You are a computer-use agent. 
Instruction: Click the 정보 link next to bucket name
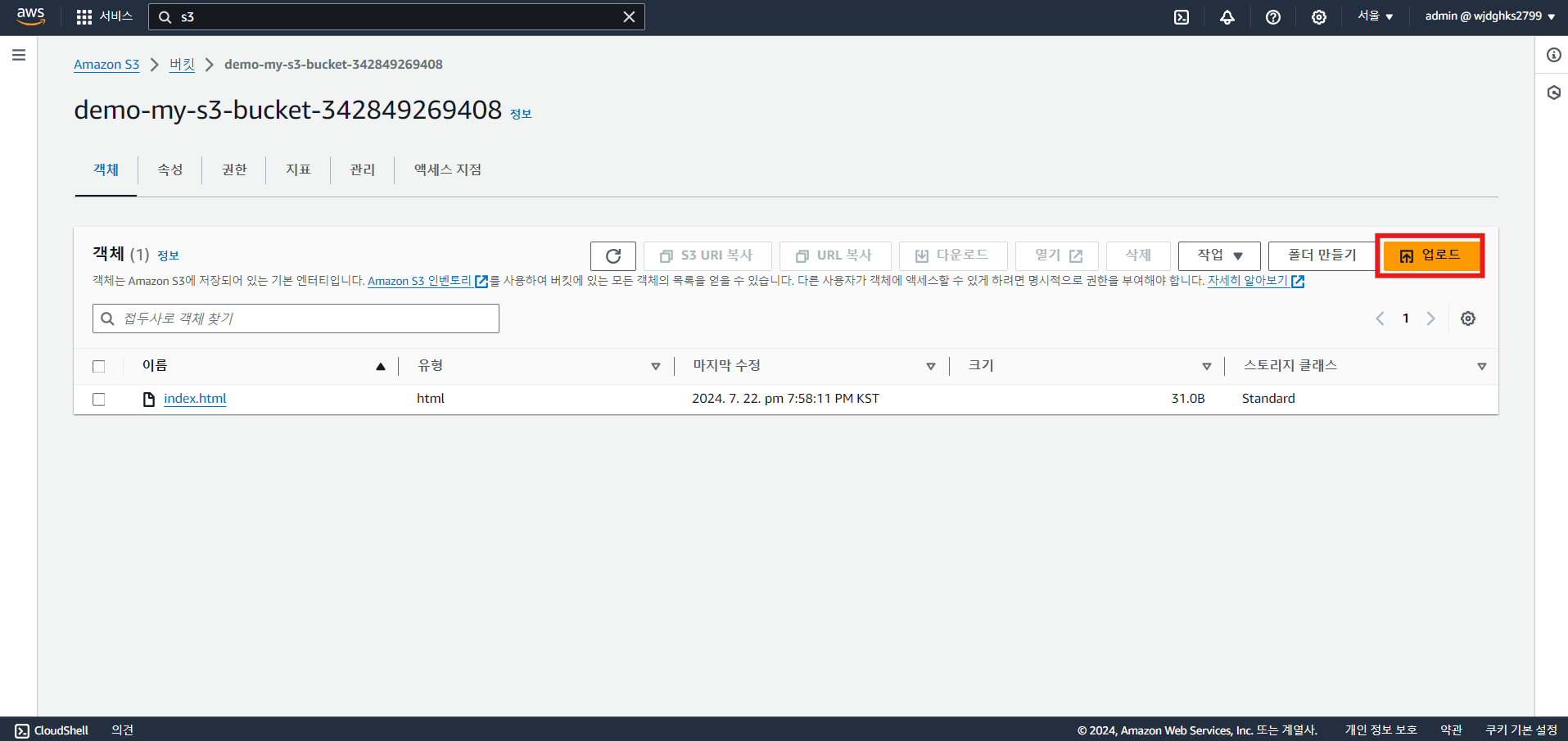(521, 114)
